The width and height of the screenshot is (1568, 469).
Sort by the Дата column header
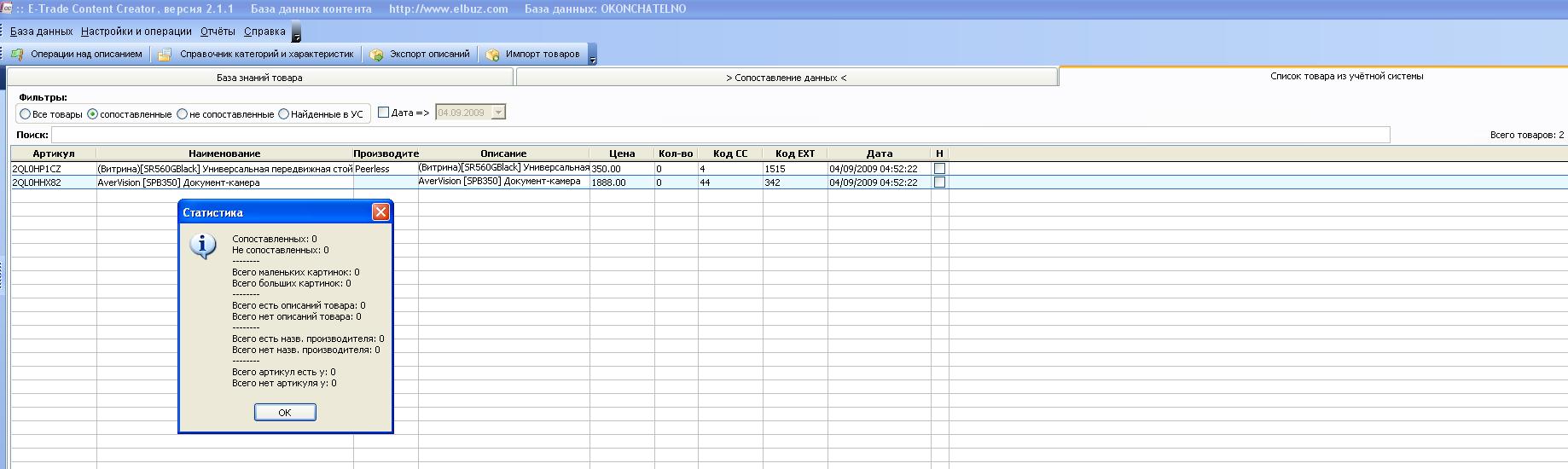pyautogui.click(x=879, y=153)
